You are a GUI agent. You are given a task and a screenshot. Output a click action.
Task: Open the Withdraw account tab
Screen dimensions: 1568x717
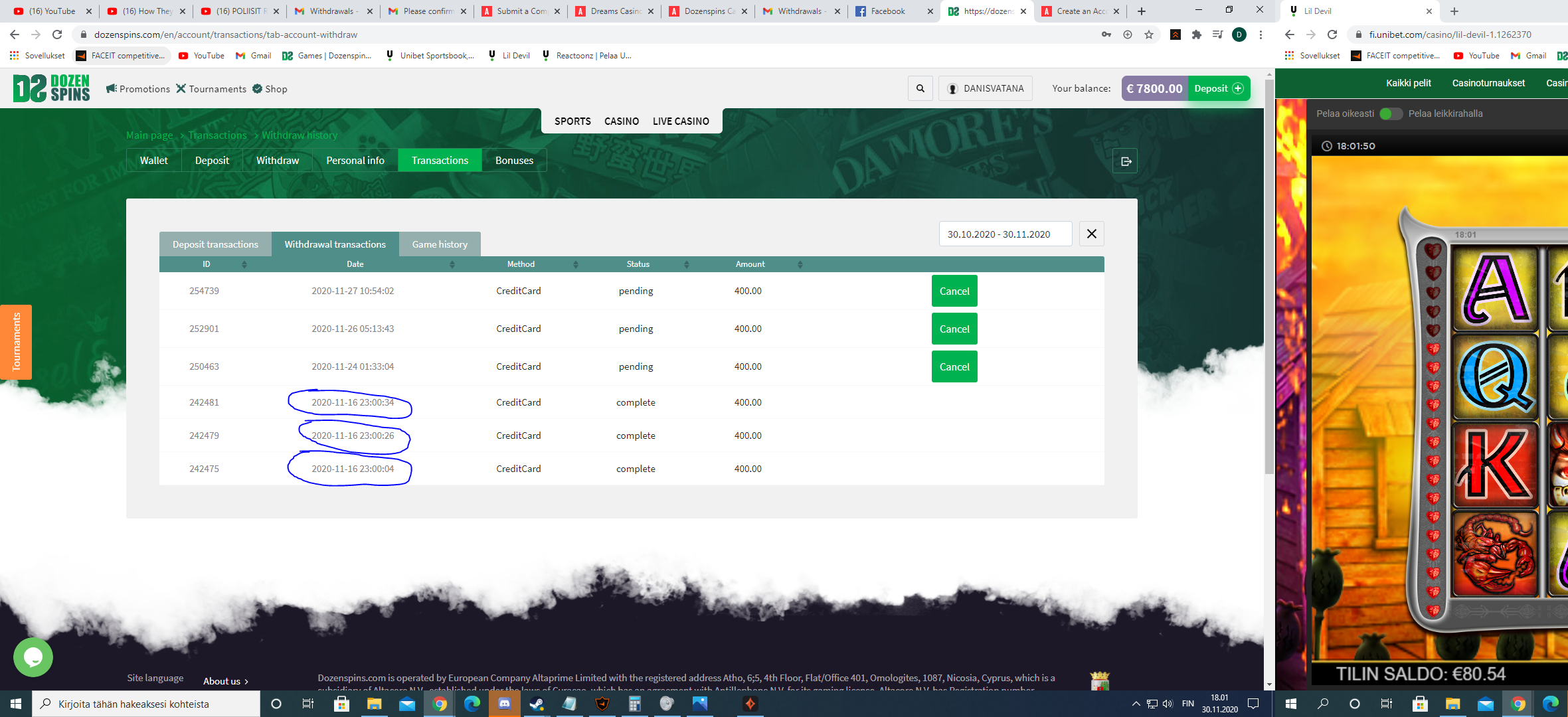pyautogui.click(x=278, y=160)
